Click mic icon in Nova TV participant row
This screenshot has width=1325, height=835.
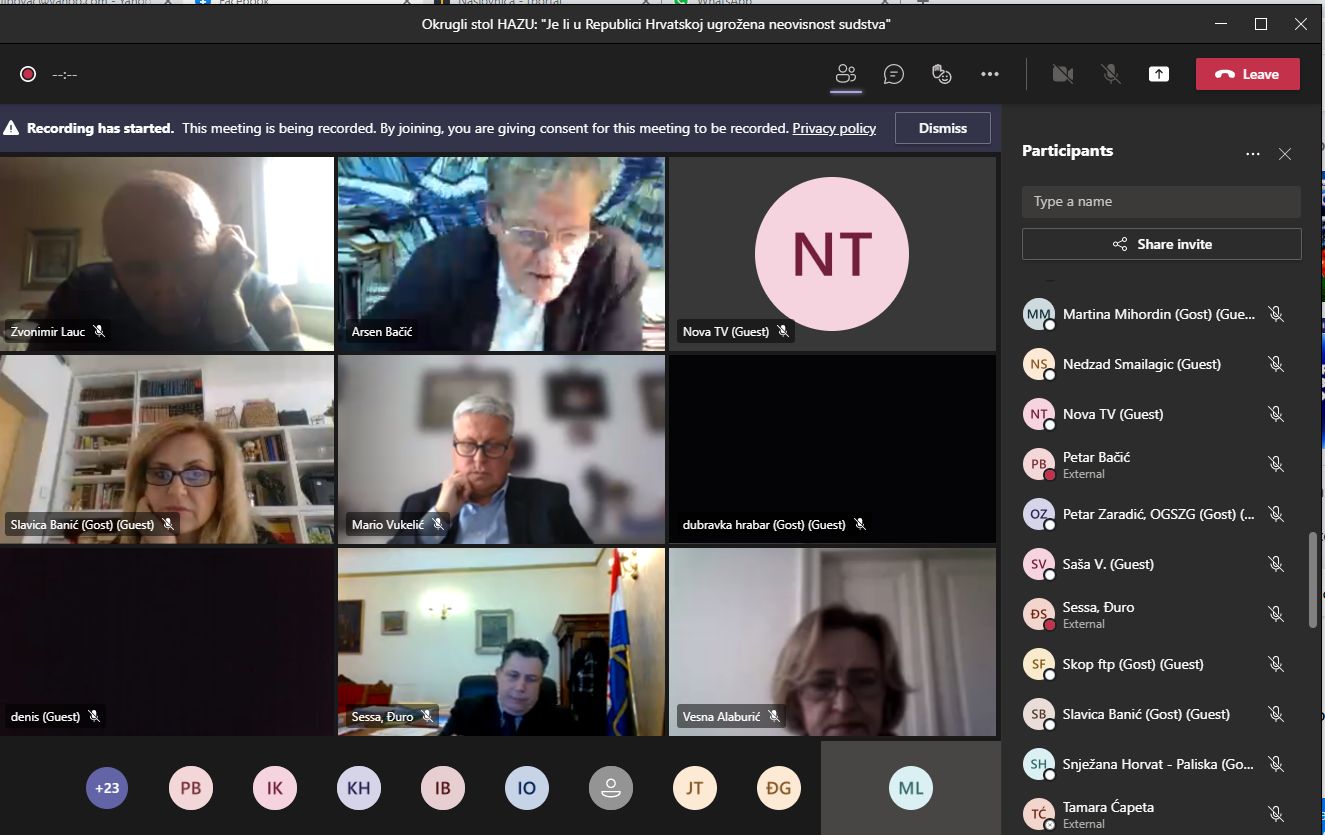click(1276, 414)
